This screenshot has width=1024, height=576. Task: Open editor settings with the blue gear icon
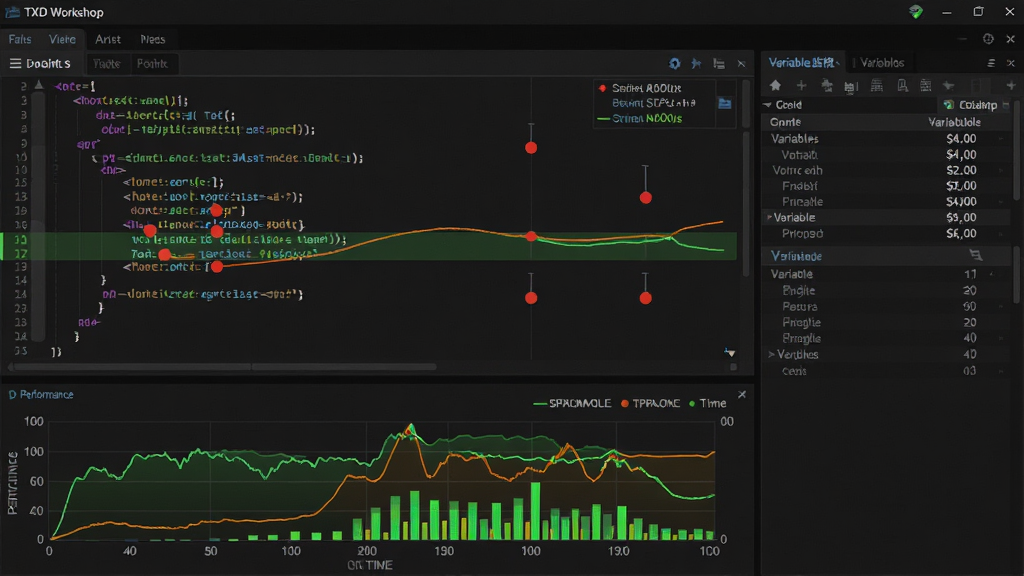[675, 63]
